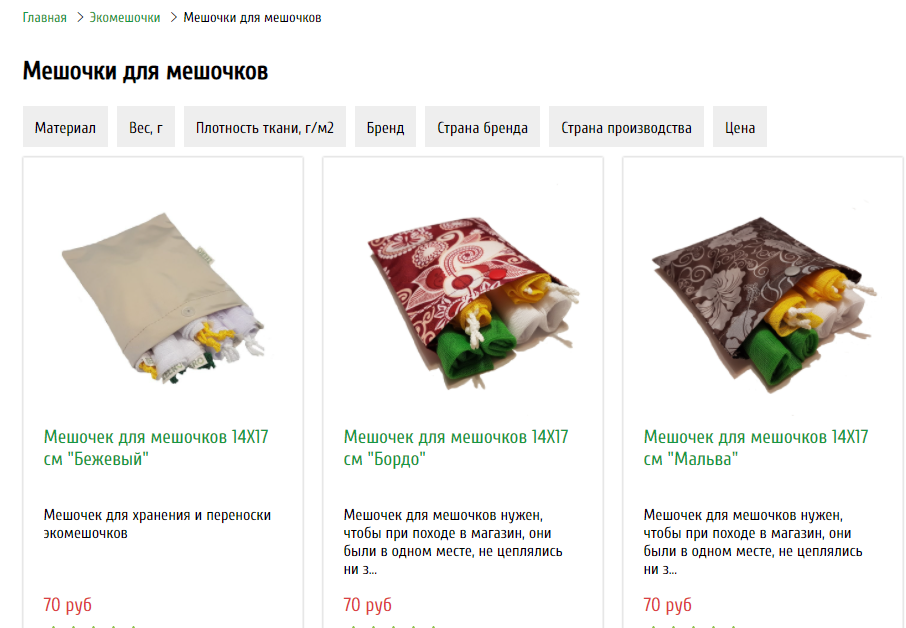Click the Мешочки для мешочков breadcrumb
Image resolution: width=906 pixels, height=628 pixels.
pyautogui.click(x=253, y=18)
